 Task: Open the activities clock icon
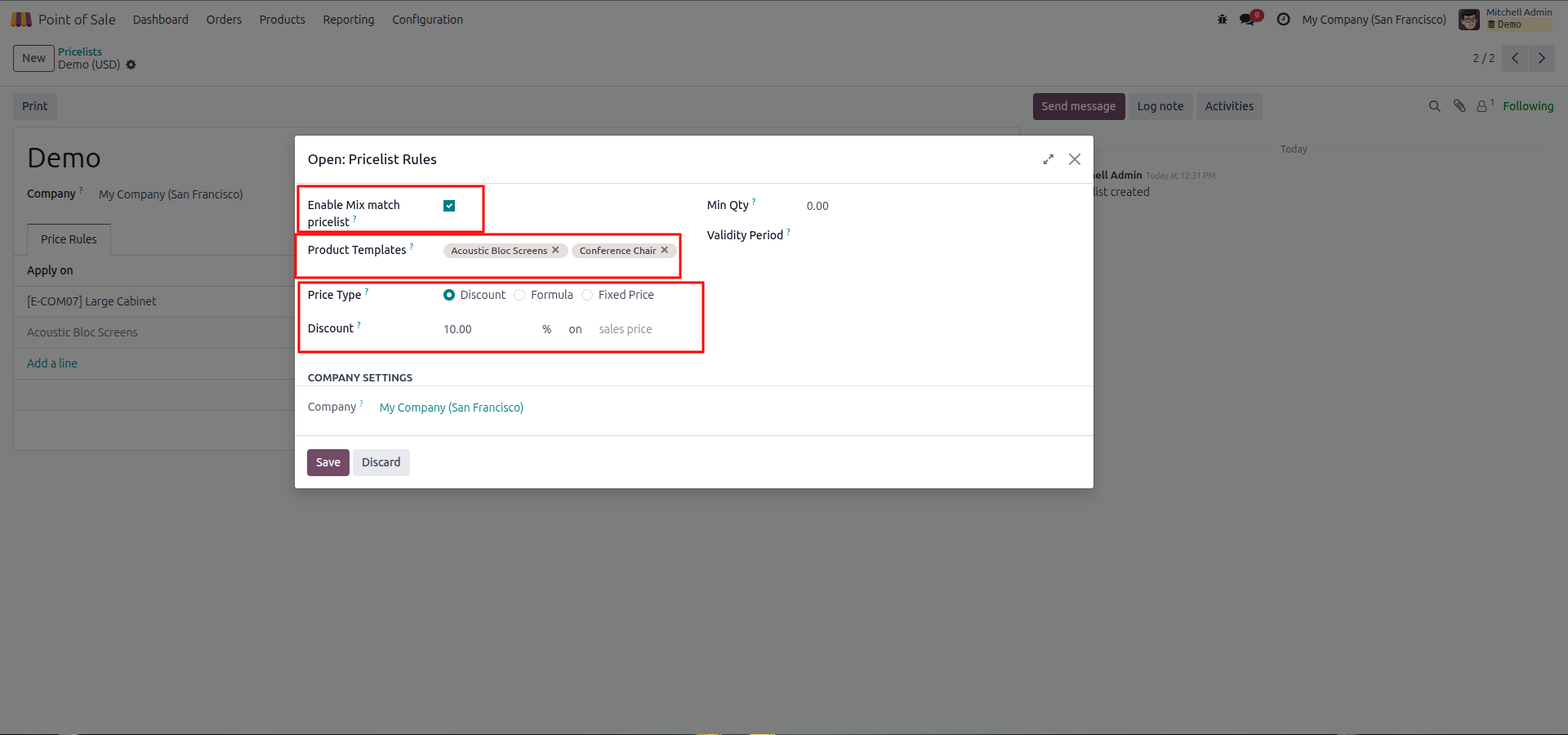1284,20
